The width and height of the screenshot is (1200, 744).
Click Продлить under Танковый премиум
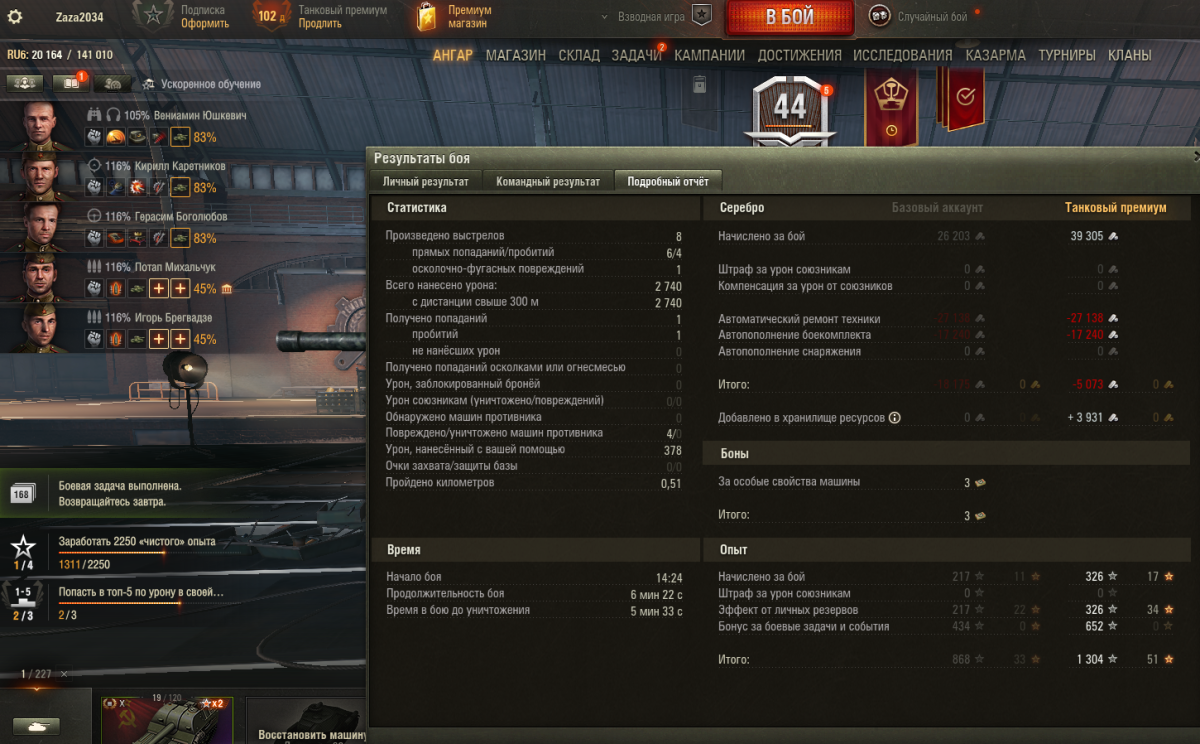(320, 23)
